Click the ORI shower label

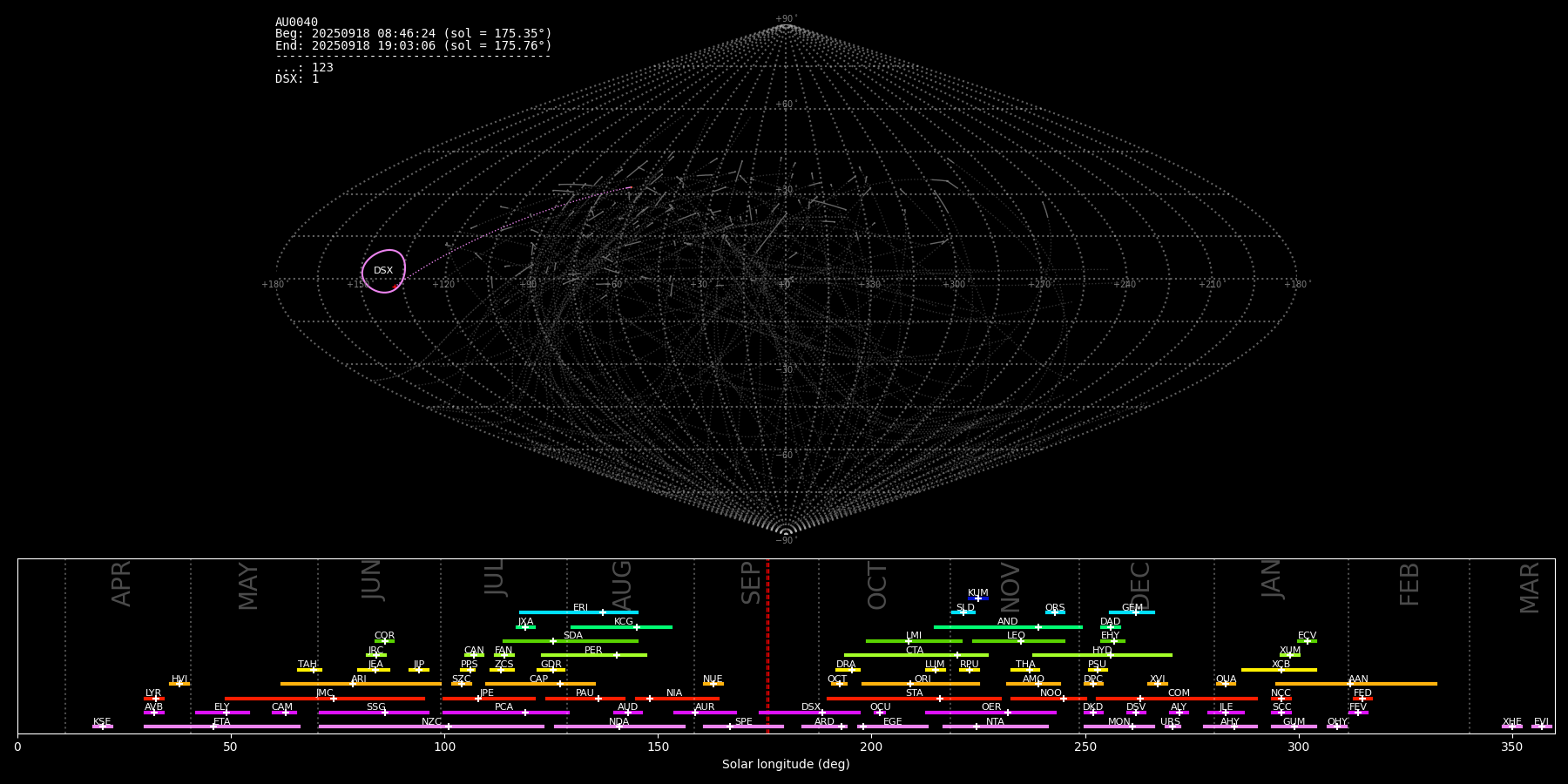(x=923, y=679)
